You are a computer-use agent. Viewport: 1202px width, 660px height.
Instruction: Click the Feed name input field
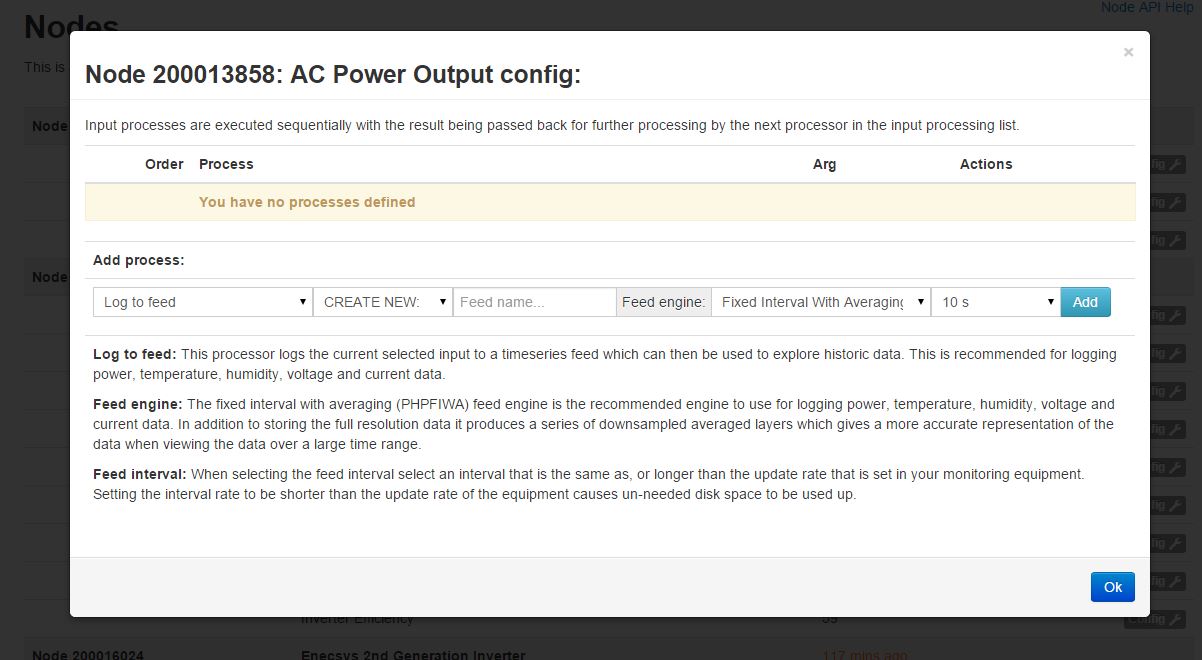(x=534, y=302)
